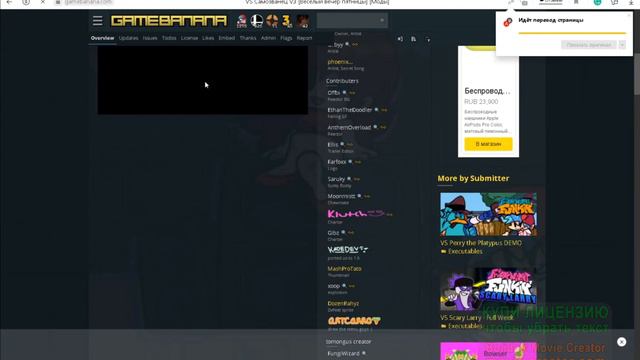This screenshot has width=640, height=360.
Task: Click the login icon in header
Action: click(x=400, y=39)
